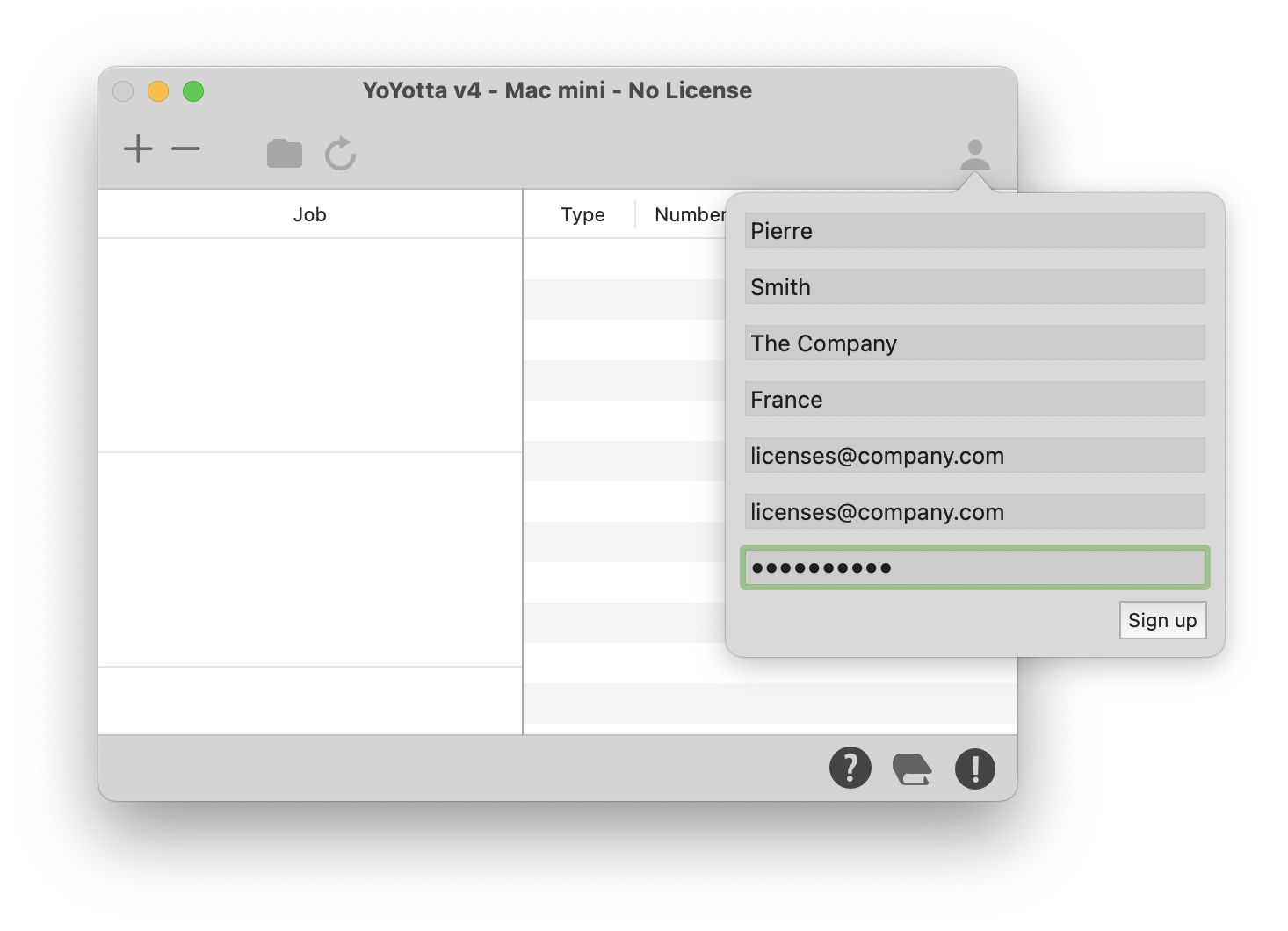Open the speech bubble feedback icon
1288x931 pixels.
point(912,769)
